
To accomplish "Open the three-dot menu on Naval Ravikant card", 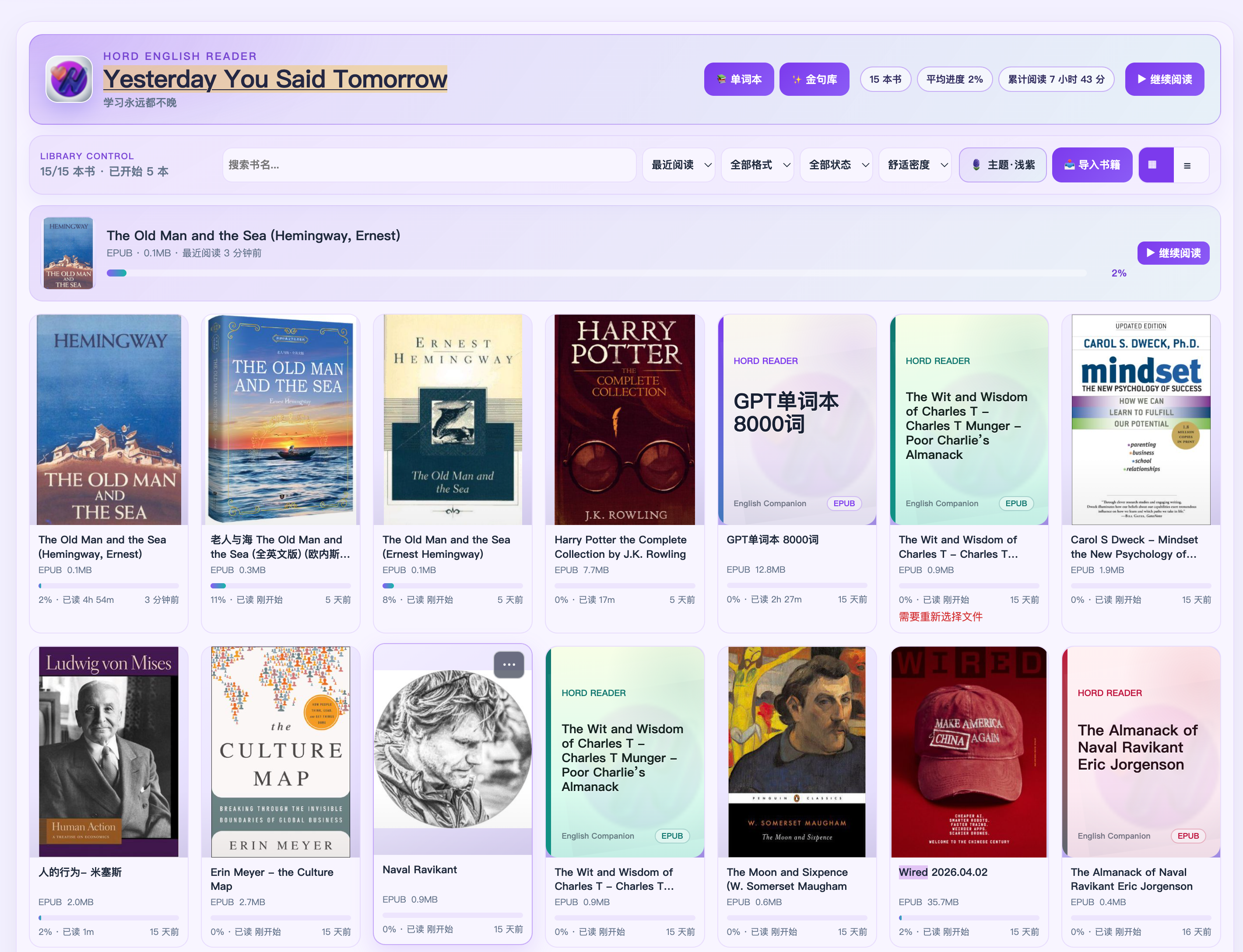I will [x=509, y=665].
